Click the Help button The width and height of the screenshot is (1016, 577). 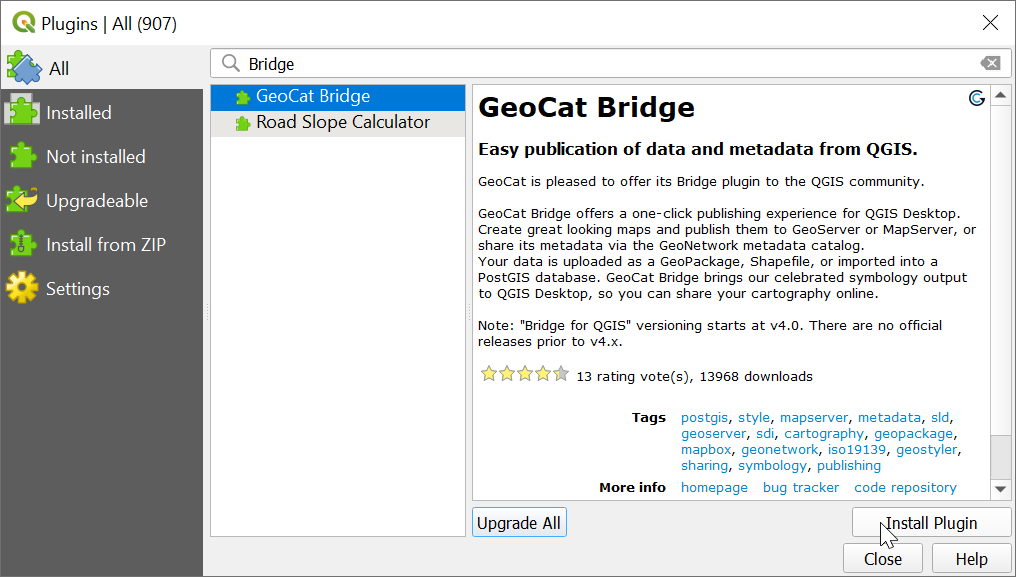[971, 558]
